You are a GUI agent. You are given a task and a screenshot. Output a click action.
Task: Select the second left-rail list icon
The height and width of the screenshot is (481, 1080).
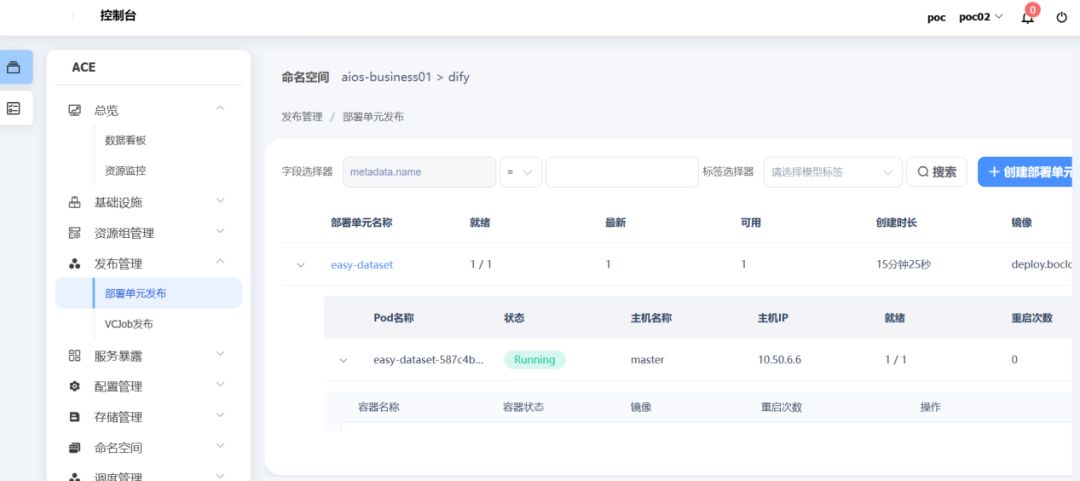(x=14, y=108)
